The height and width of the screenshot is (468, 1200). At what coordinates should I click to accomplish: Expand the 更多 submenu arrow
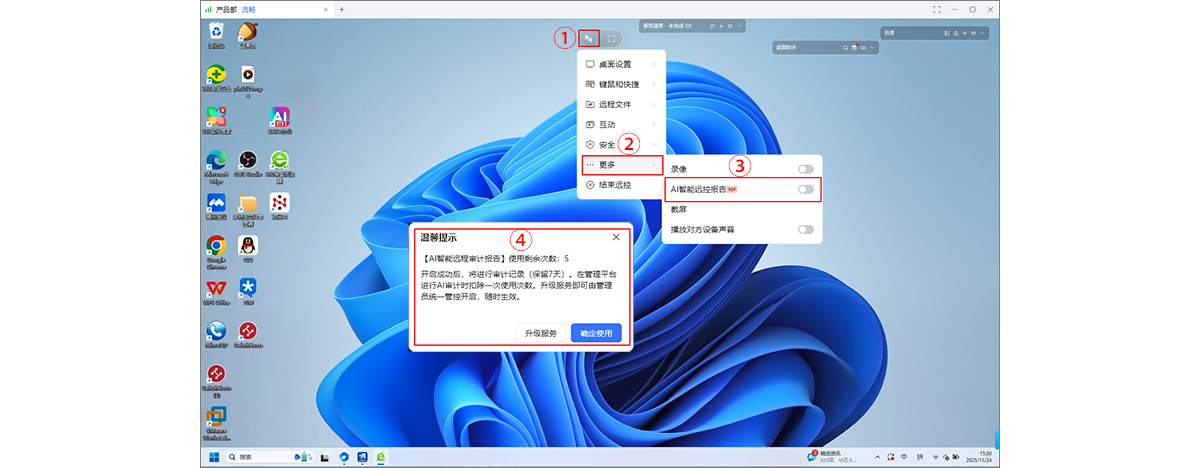click(654, 165)
